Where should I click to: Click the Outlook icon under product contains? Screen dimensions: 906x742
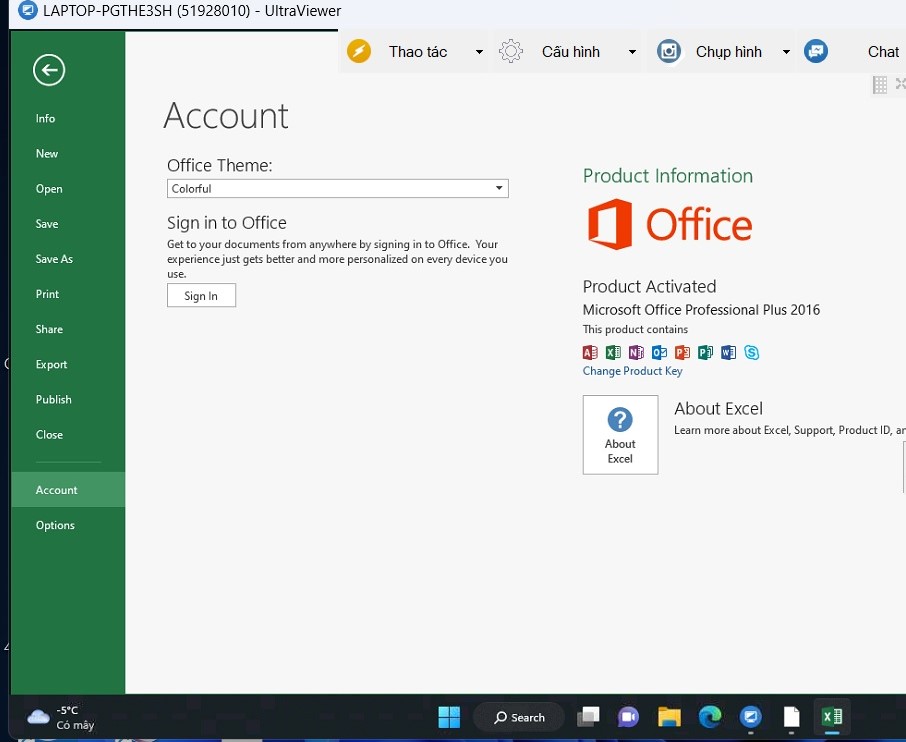pyautogui.click(x=659, y=352)
